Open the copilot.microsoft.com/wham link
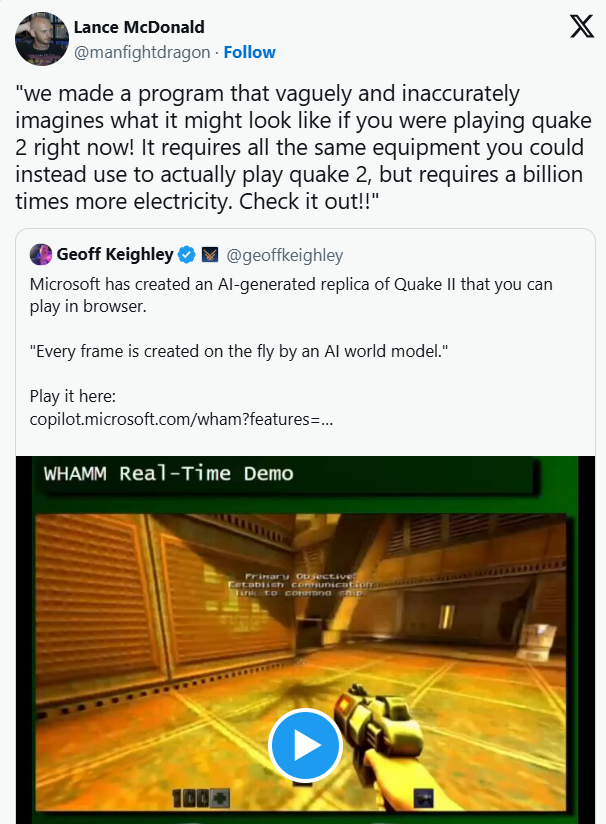Viewport: 606px width, 824px height. pos(181,419)
